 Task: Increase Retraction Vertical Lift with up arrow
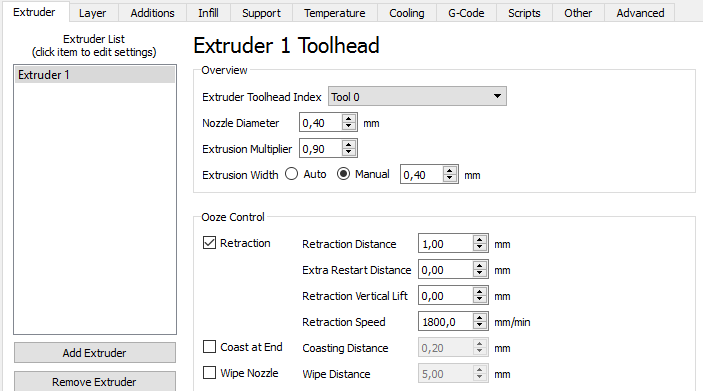[x=480, y=291]
